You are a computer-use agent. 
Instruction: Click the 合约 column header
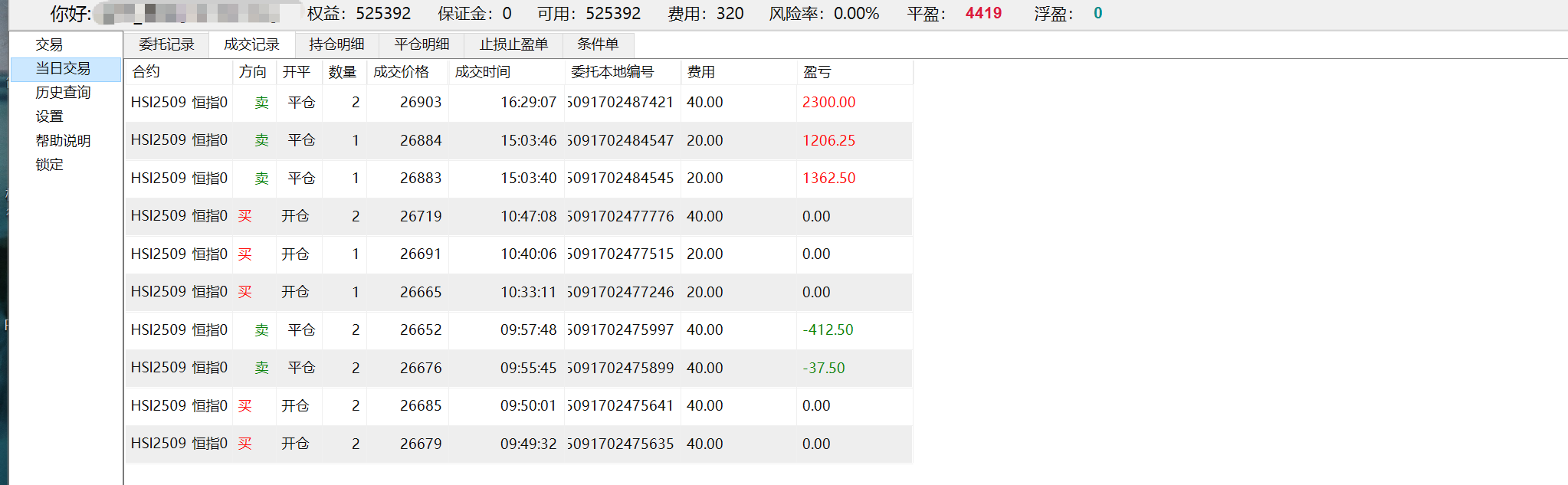point(146,72)
